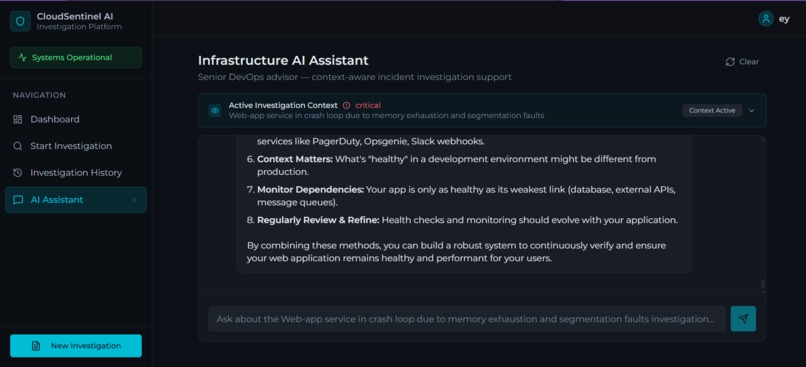Click the Start Investigation magnifier icon

17,146
